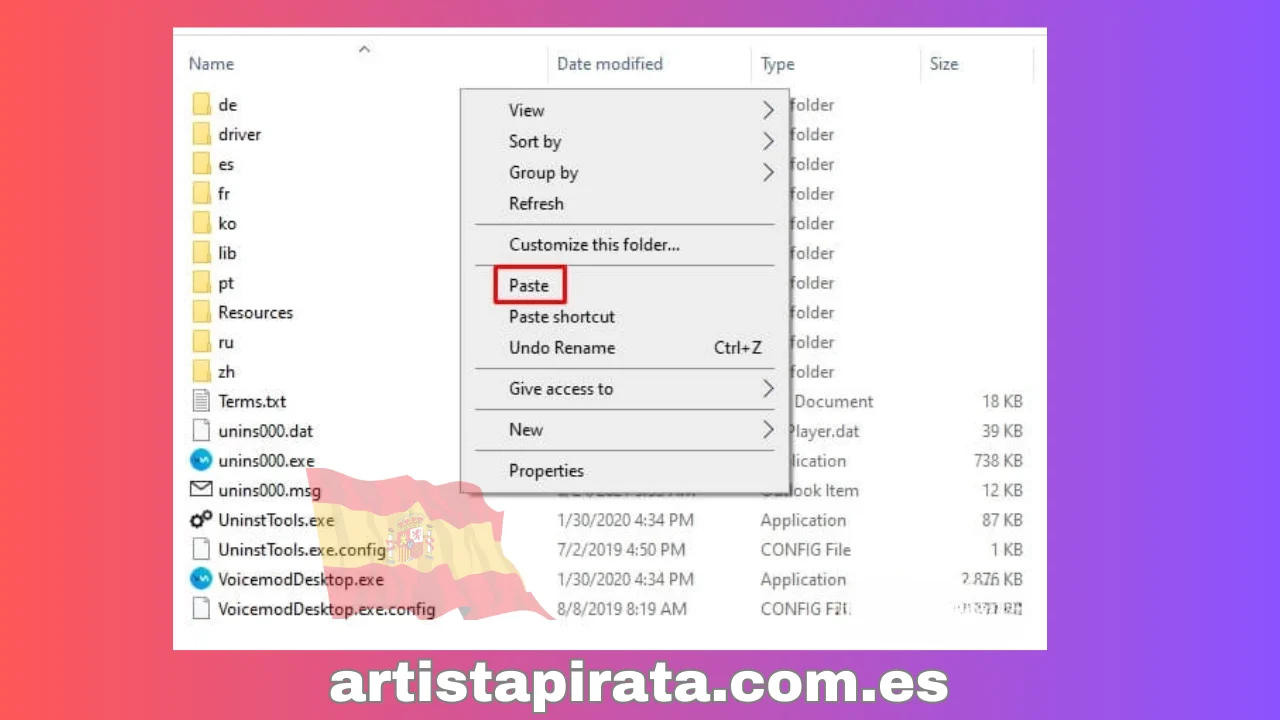Click the unins000.dat file icon
The width and height of the screenshot is (1280, 720).
202,431
